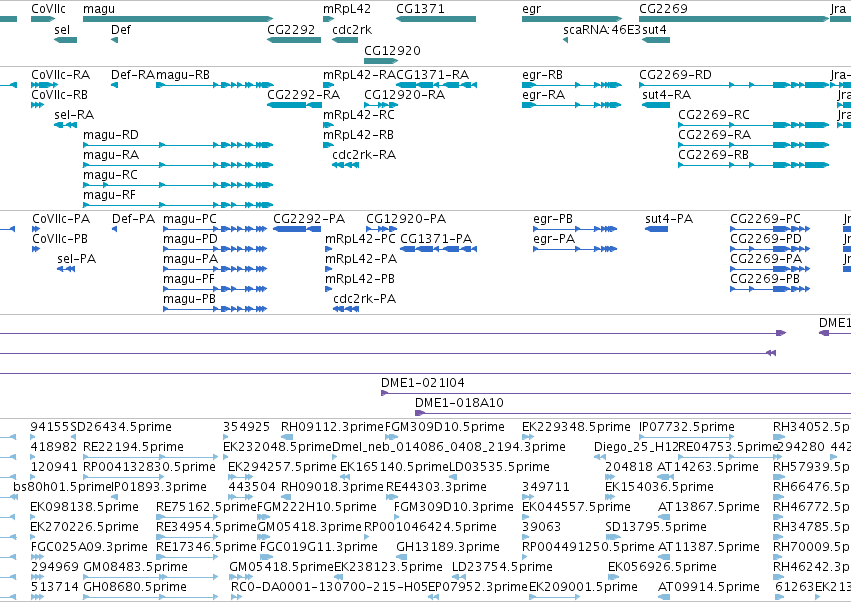Select protein sel-PA
Image resolution: width=851 pixels, height=602 pixels.
pos(77,259)
